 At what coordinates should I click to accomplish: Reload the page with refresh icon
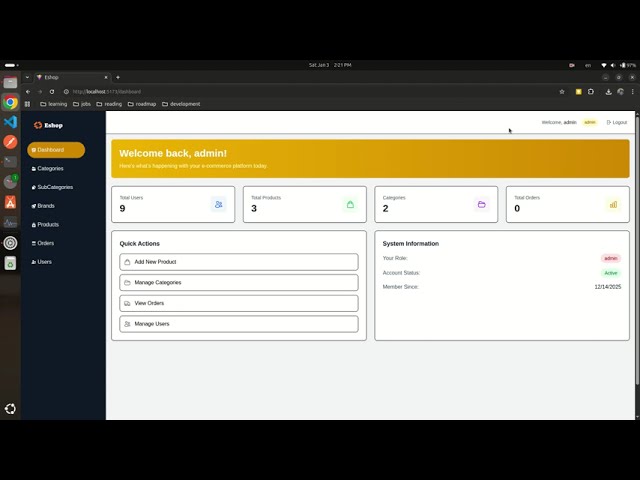[52, 92]
